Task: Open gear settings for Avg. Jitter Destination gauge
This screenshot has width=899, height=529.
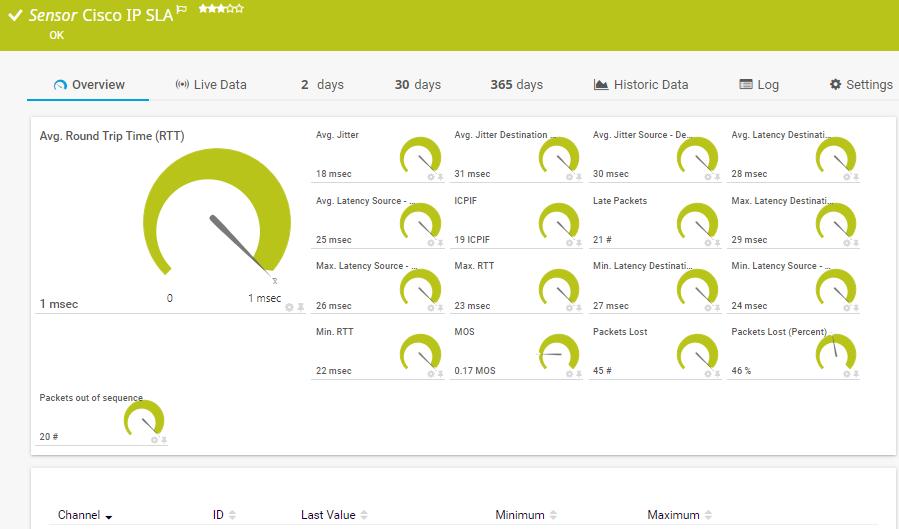Action: click(570, 177)
